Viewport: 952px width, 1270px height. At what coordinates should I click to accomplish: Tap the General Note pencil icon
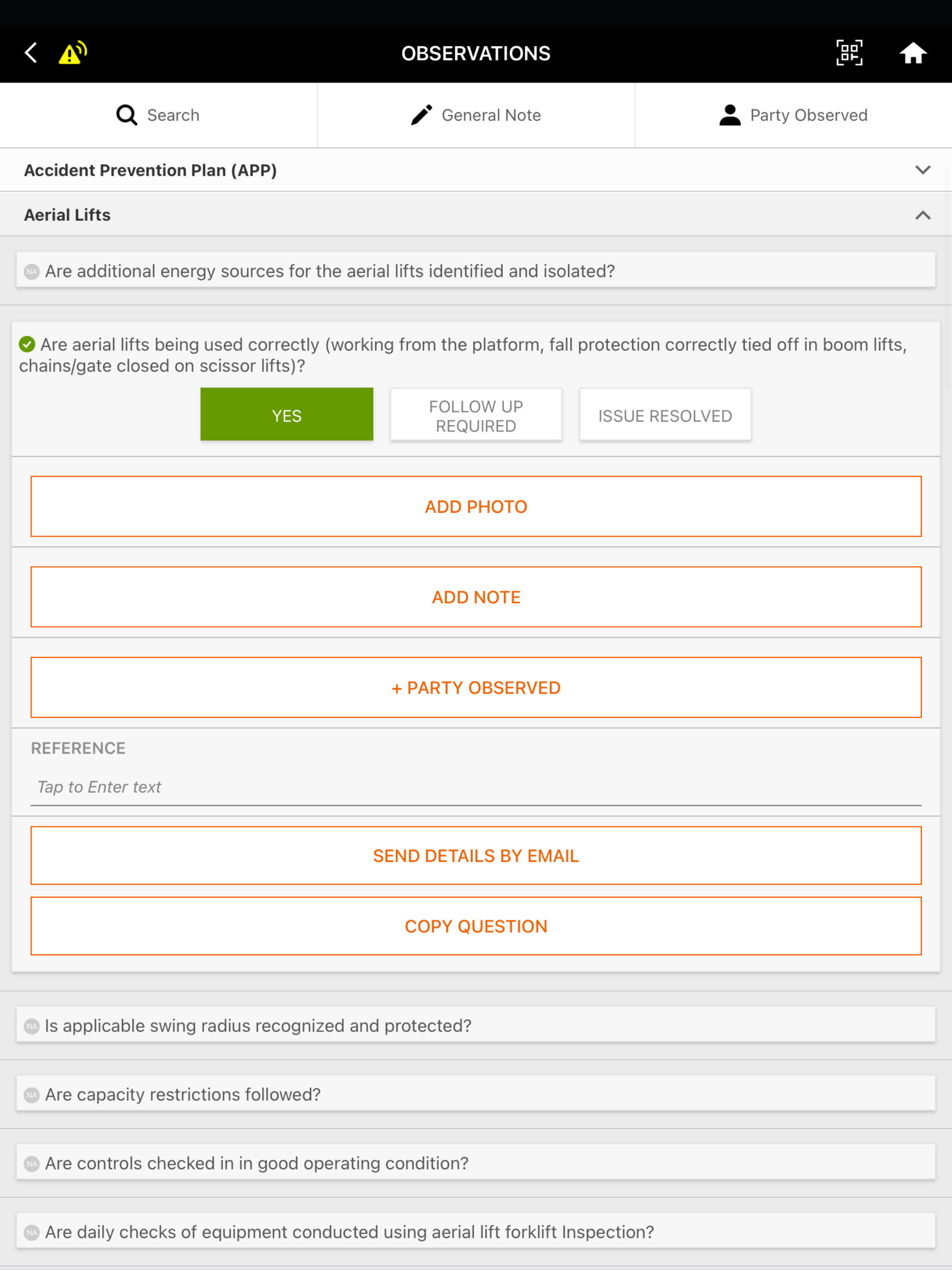[422, 115]
